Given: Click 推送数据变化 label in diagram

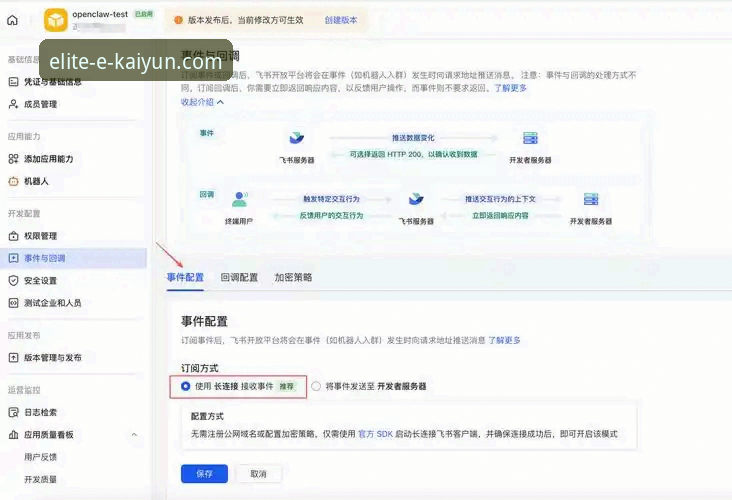Looking at the screenshot, I should click(x=413, y=138).
